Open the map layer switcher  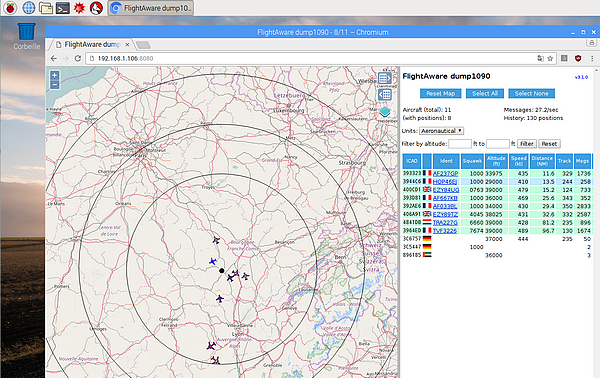pyautogui.click(x=385, y=112)
